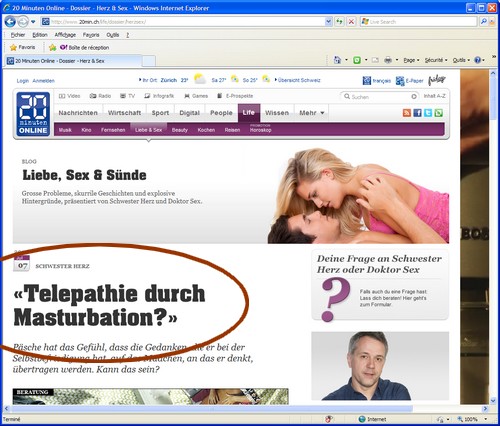The width and height of the screenshot is (500, 426).
Task: Open the question mark help menu
Action: pos(127,35)
